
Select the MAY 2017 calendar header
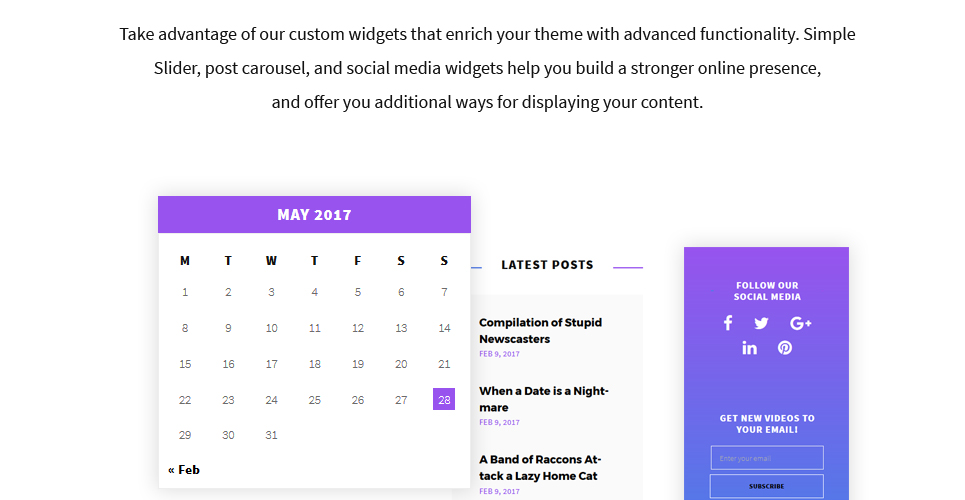(x=314, y=214)
